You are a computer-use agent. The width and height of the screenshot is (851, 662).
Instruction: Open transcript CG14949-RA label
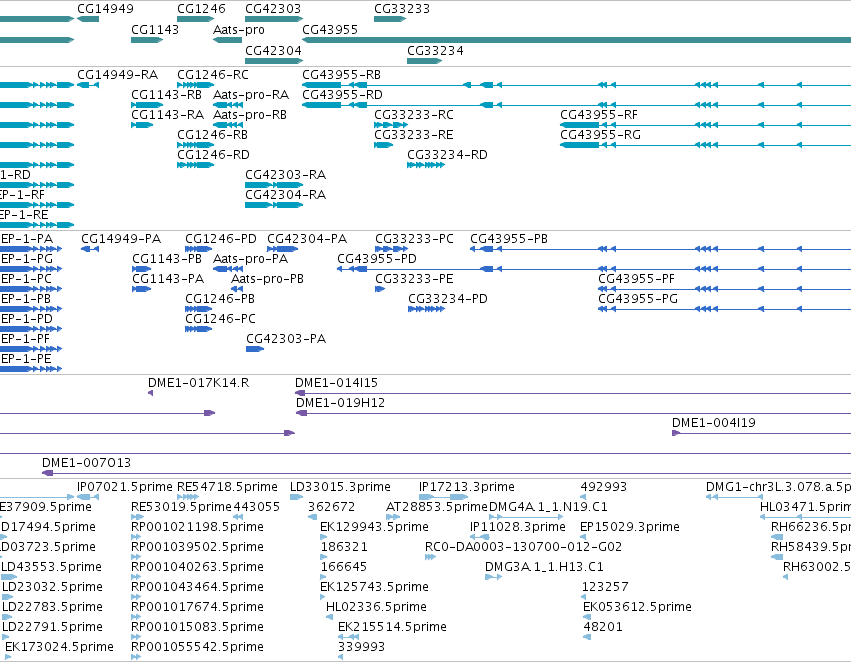point(118,74)
